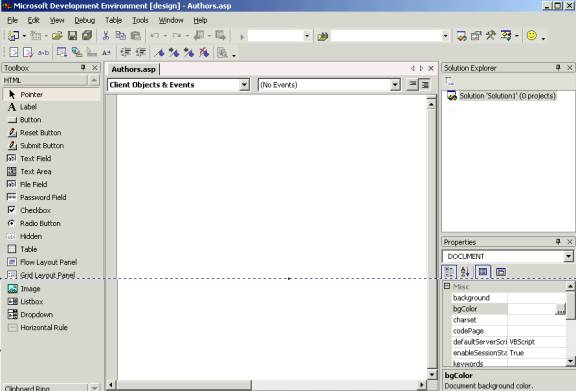Screen dimensions: 576x391
Task: Pin the Toolbox panel with pushpin
Action: pos(83,68)
